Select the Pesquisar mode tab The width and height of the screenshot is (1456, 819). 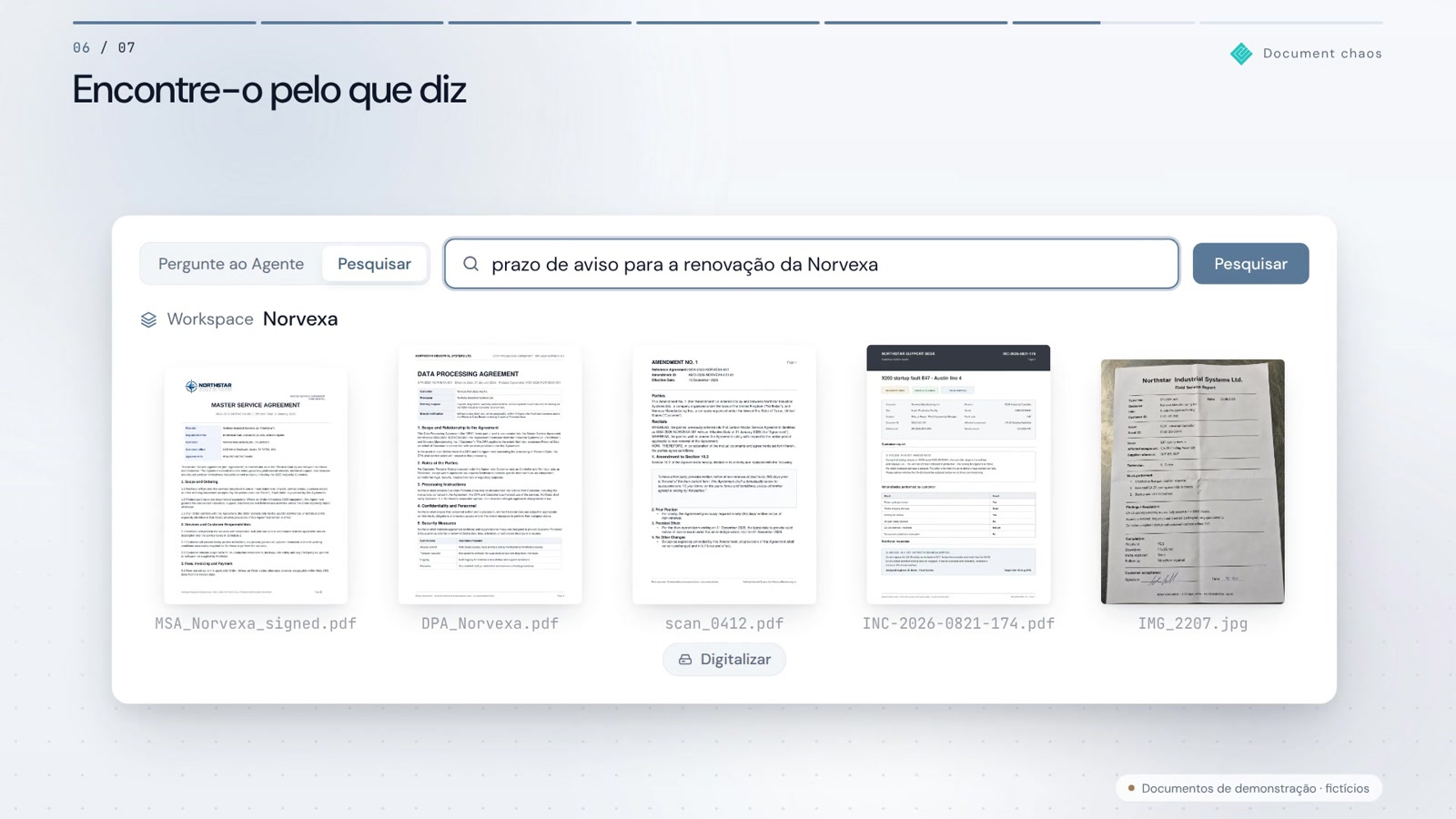pos(374,264)
